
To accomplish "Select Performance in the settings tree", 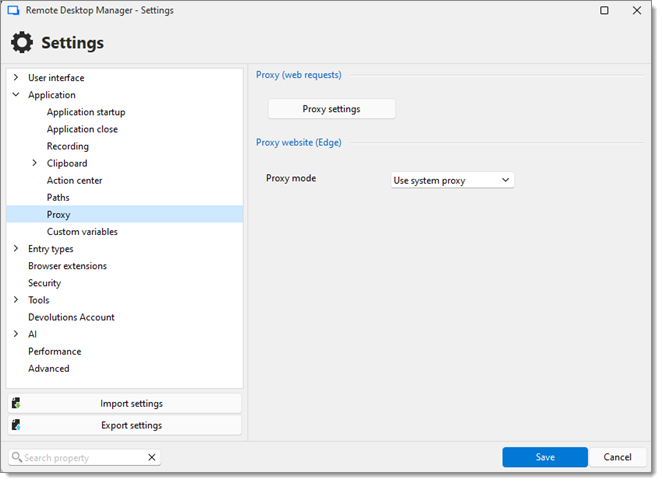I will click(54, 351).
